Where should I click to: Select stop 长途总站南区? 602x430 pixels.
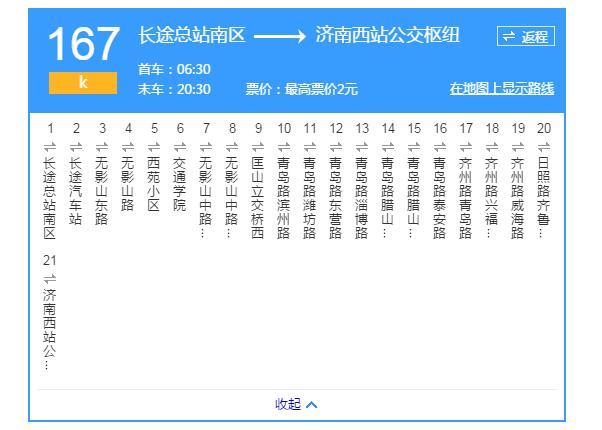click(x=50, y=198)
